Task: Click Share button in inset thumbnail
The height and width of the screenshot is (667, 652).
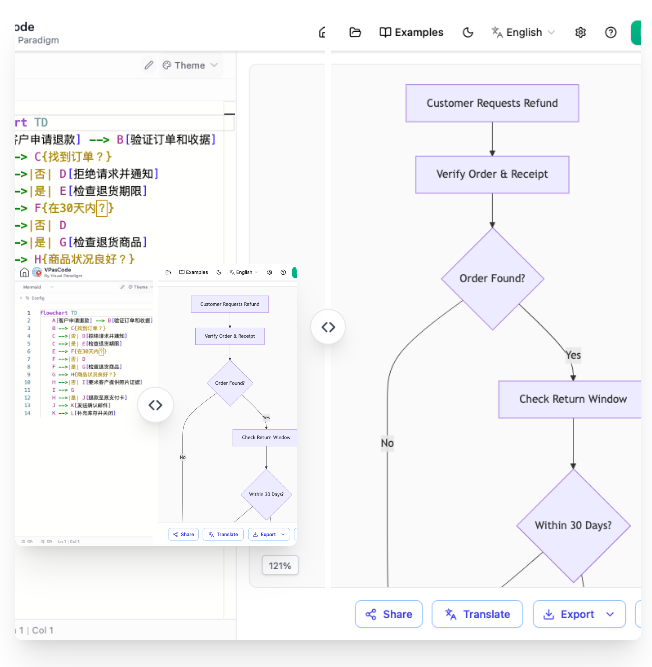Action: click(183, 534)
